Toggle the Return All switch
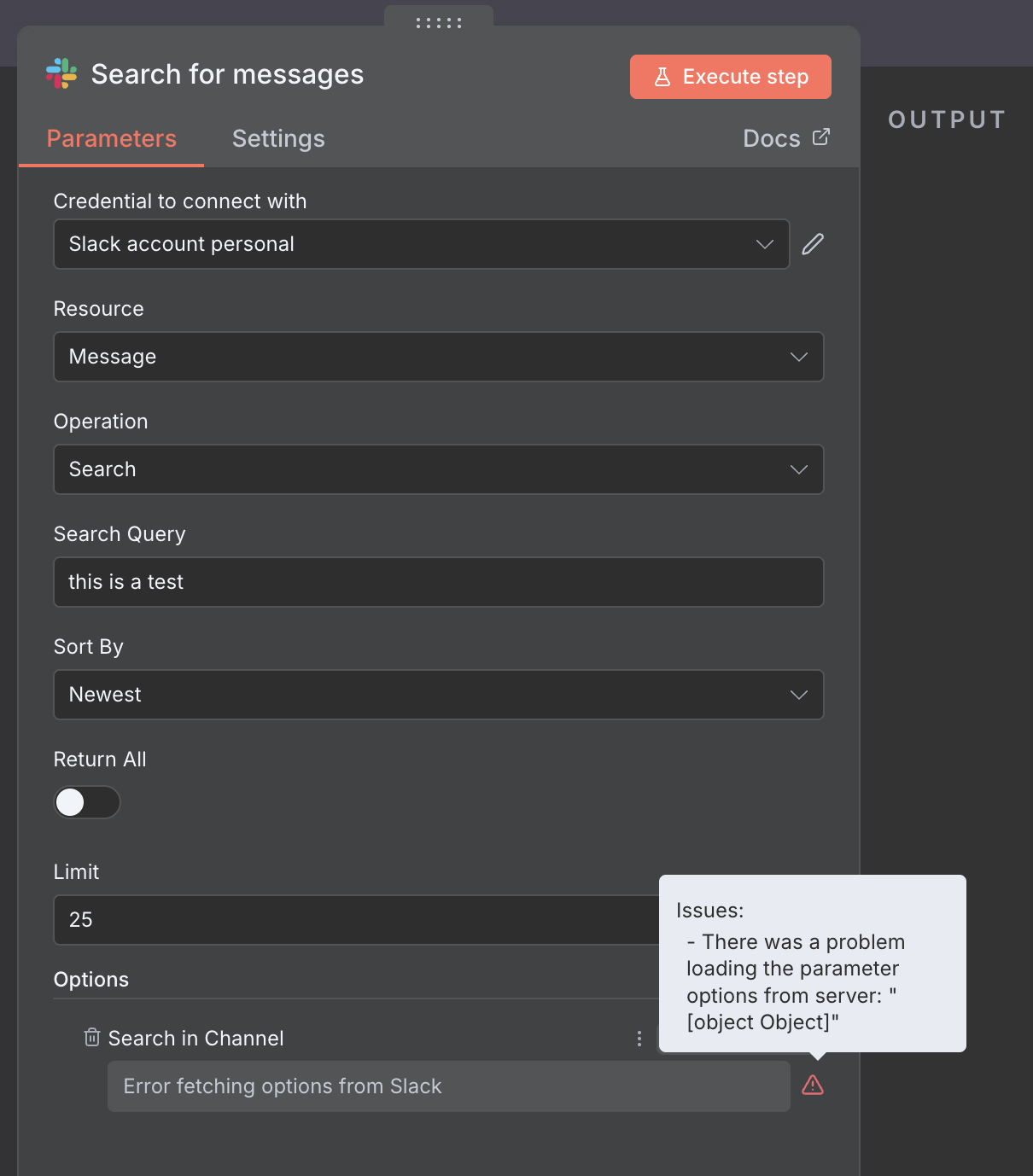The image size is (1033, 1176). 87,802
